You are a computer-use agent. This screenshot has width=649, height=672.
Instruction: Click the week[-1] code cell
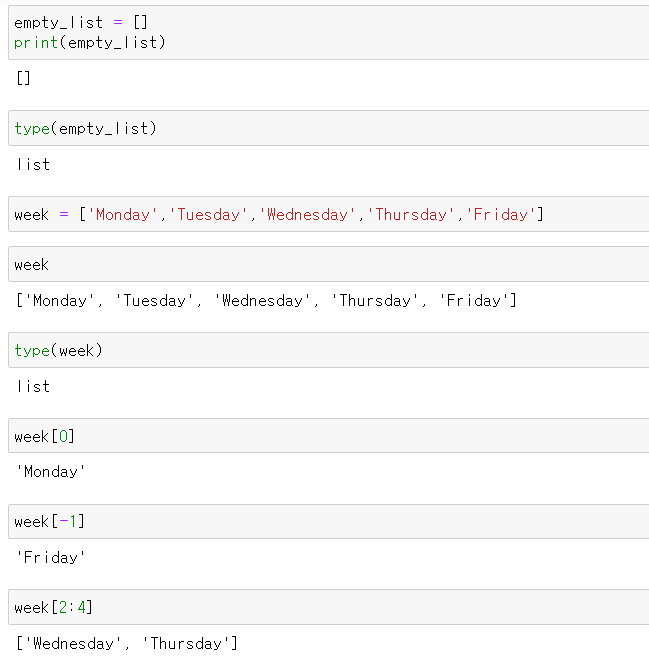pos(328,522)
